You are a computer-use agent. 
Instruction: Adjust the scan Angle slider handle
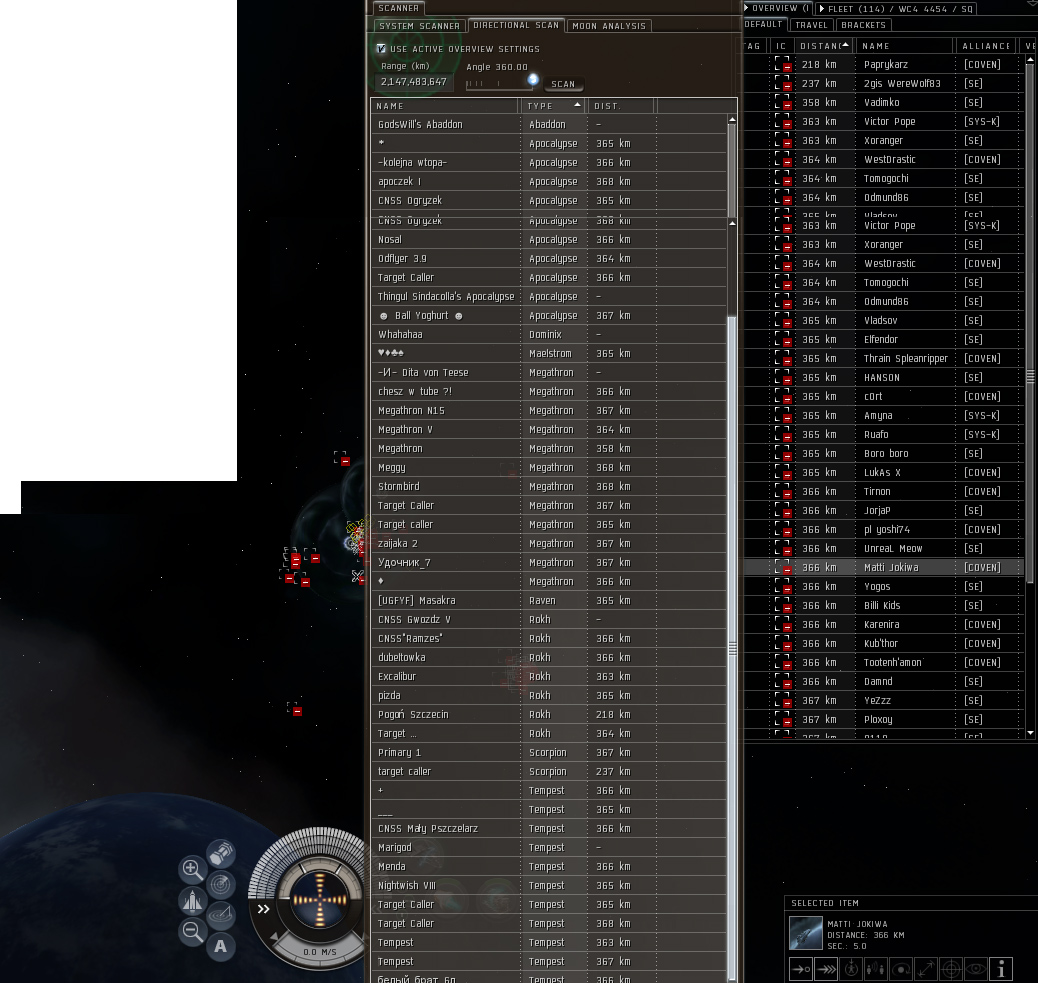click(x=533, y=79)
